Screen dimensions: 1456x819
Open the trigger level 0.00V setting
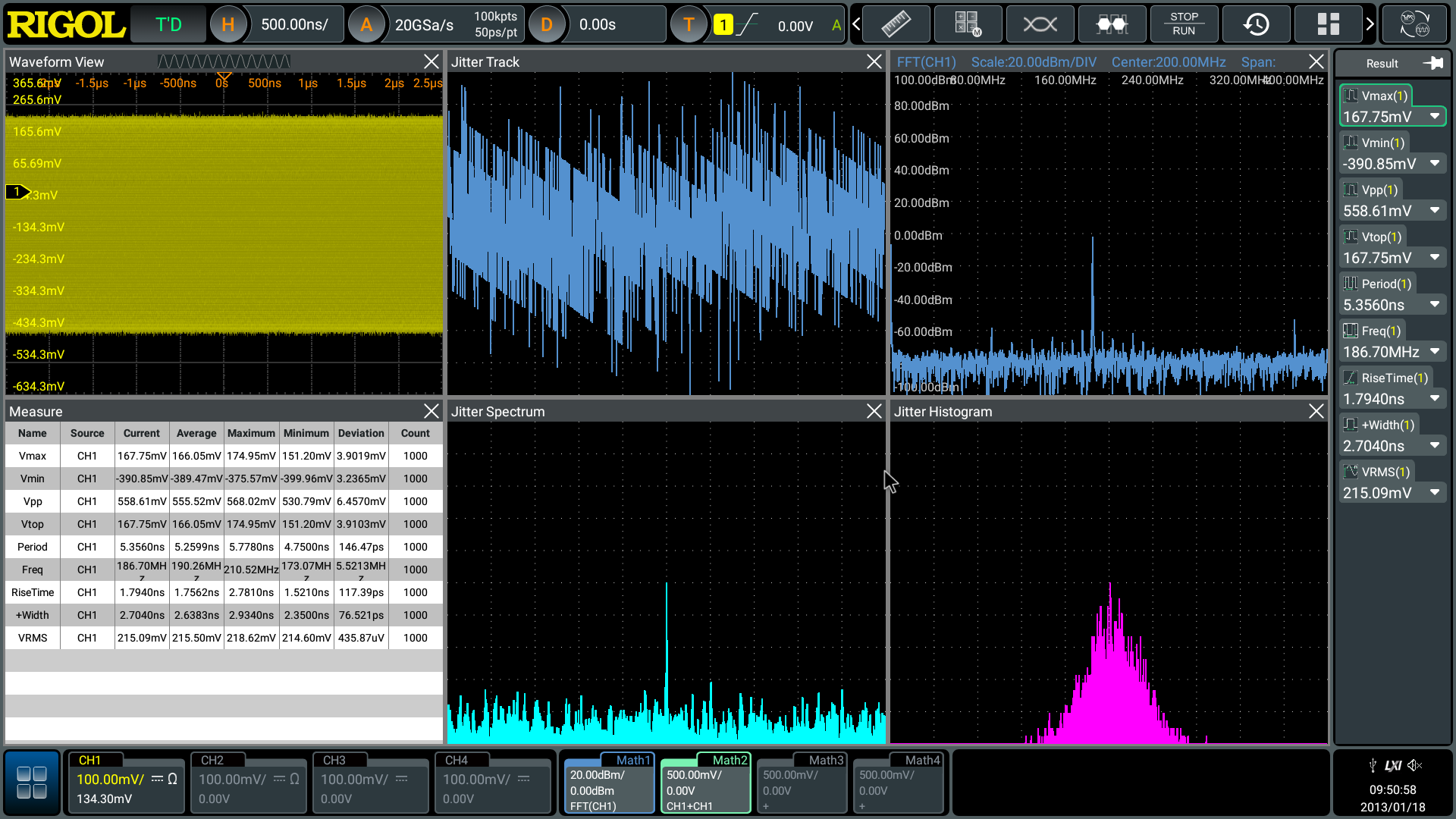point(794,26)
